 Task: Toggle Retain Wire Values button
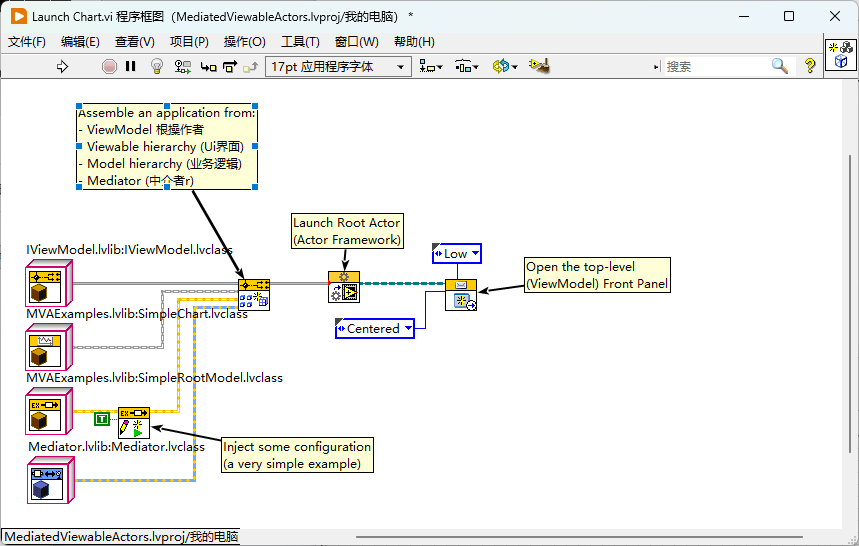click(182, 67)
